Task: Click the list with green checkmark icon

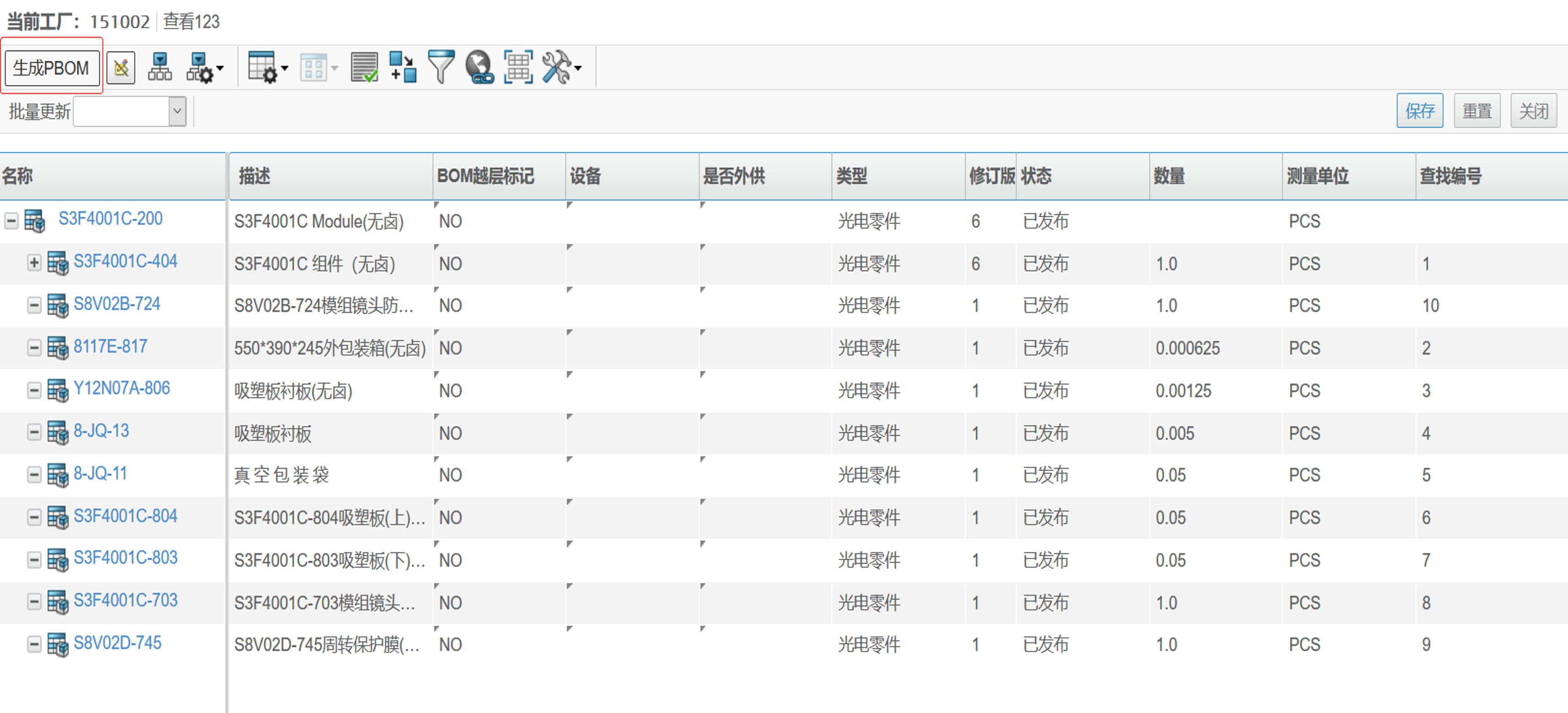Action: 364,68
